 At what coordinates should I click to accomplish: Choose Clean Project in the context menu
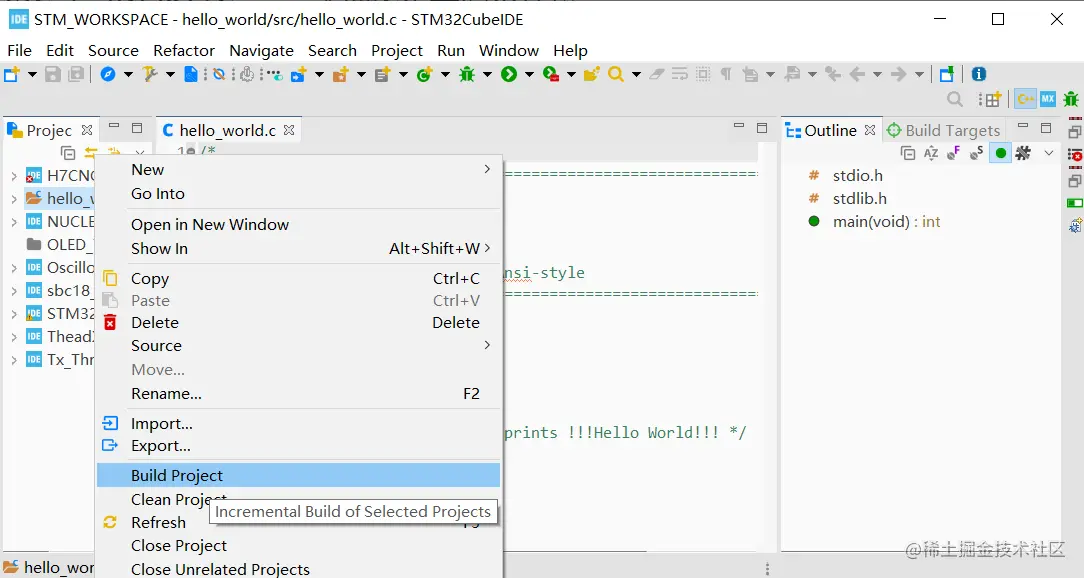[x=298, y=499]
